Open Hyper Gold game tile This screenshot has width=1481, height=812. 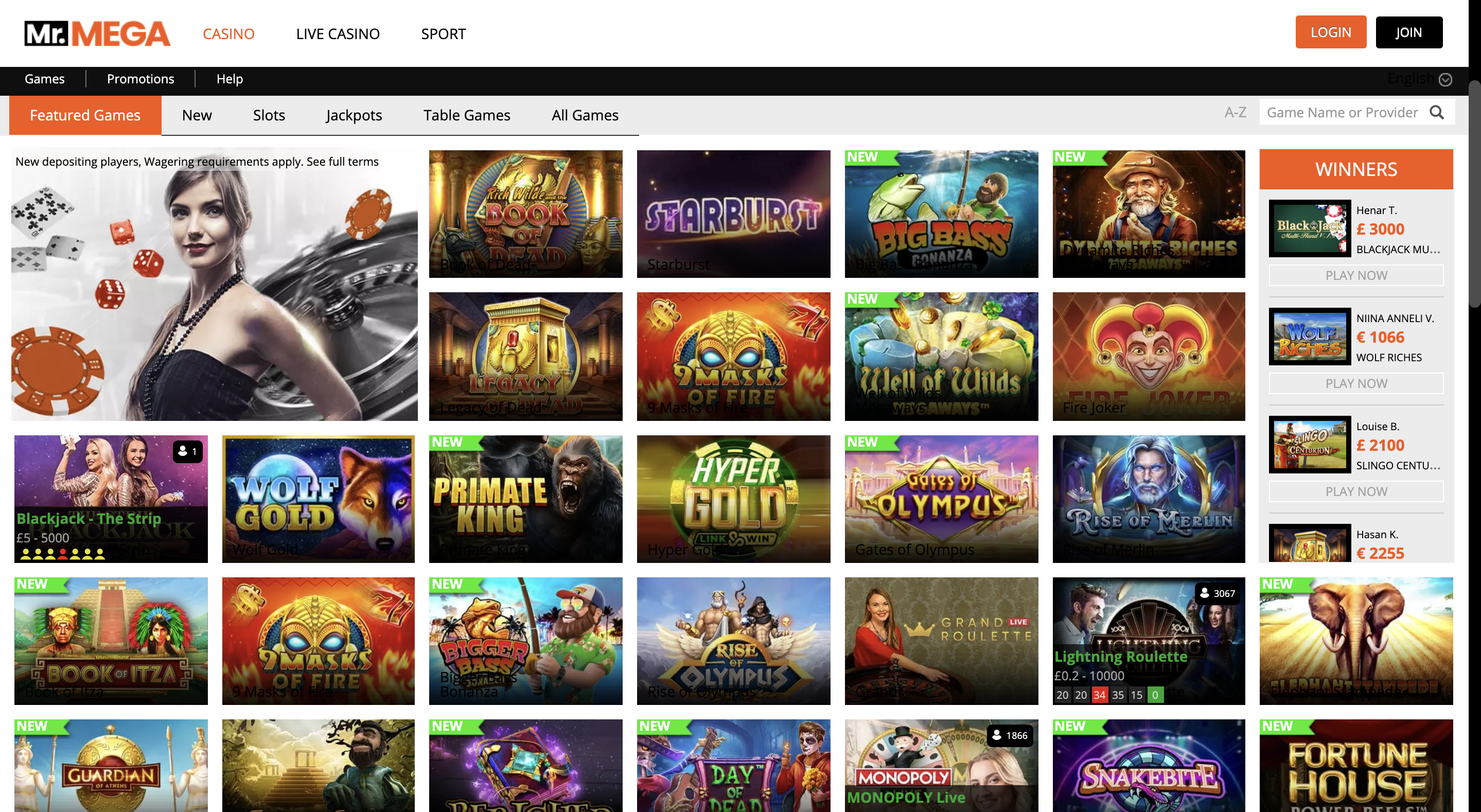coord(734,499)
